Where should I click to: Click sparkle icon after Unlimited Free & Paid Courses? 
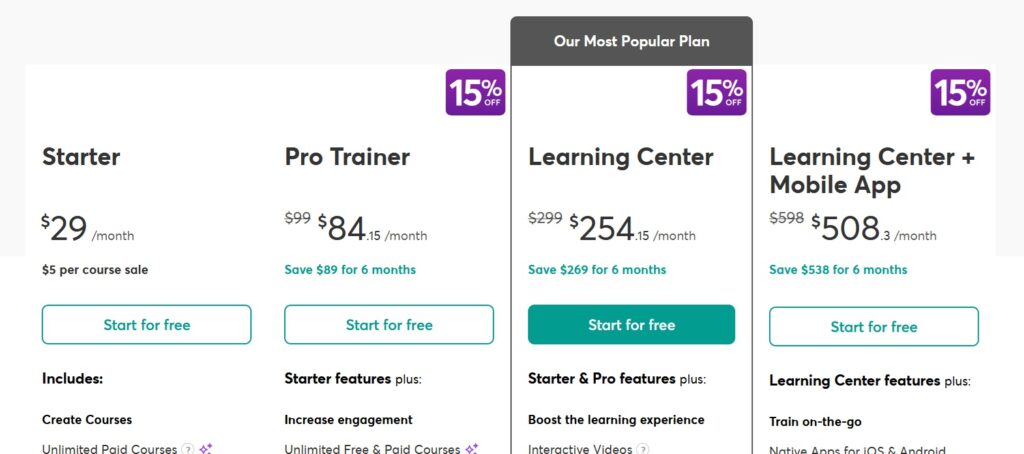(472, 449)
